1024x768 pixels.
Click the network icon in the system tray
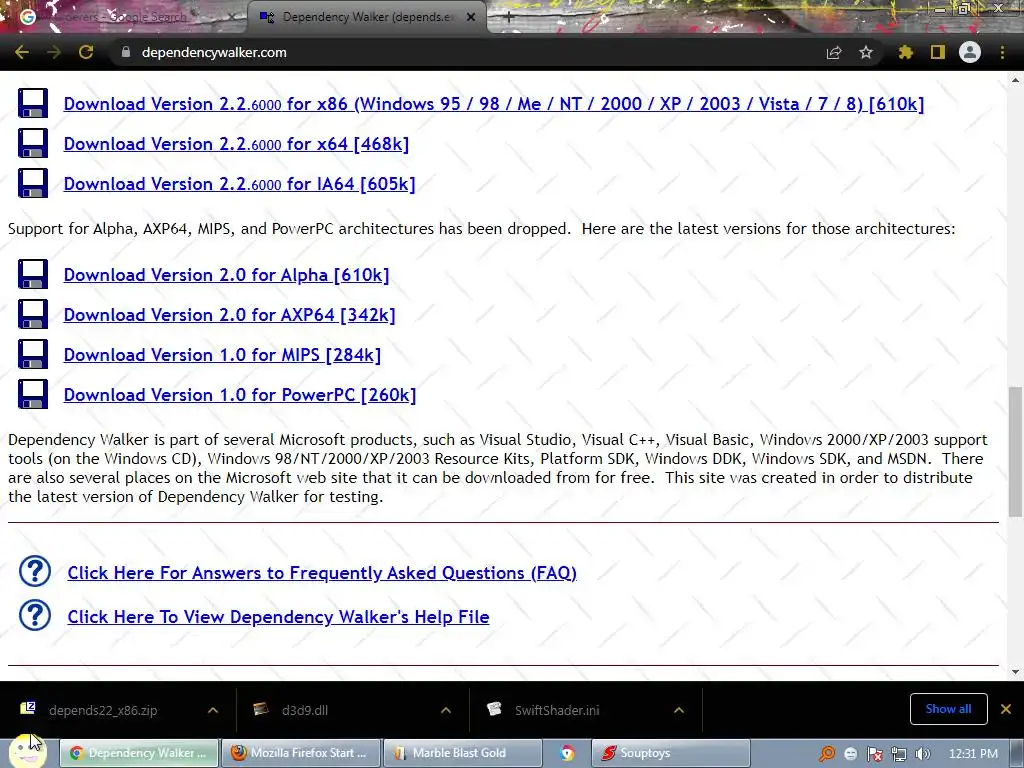click(x=899, y=754)
